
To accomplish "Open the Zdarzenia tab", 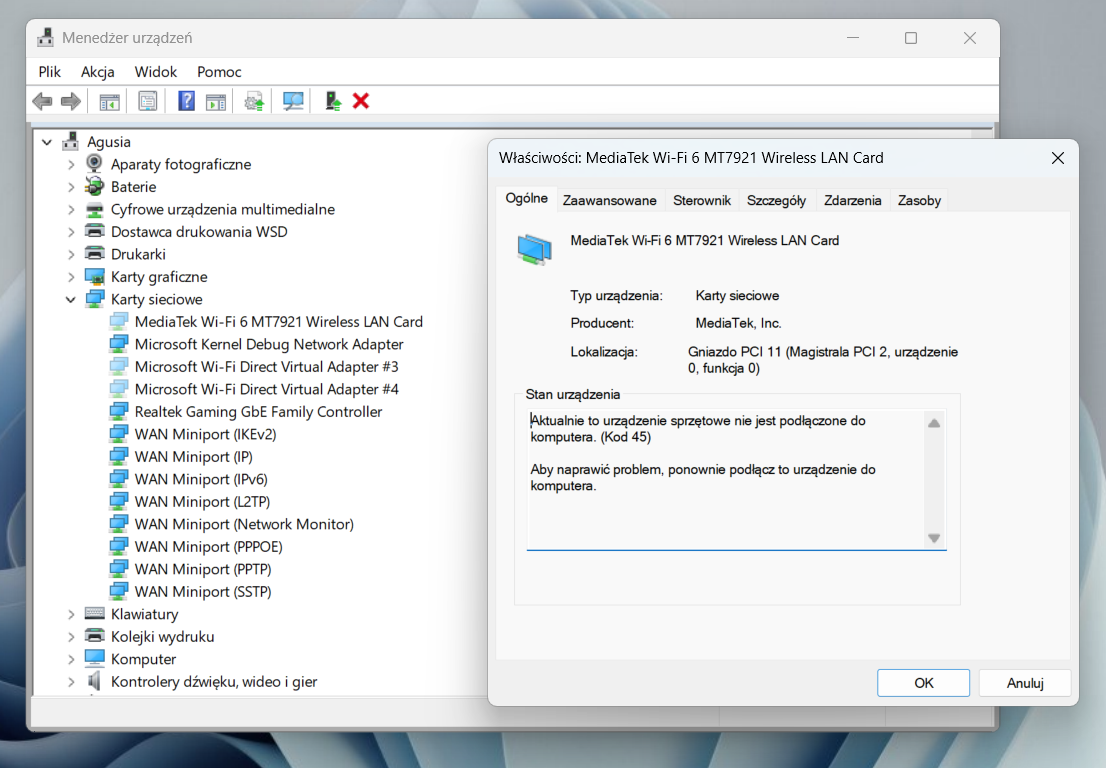I will pyautogui.click(x=853, y=200).
